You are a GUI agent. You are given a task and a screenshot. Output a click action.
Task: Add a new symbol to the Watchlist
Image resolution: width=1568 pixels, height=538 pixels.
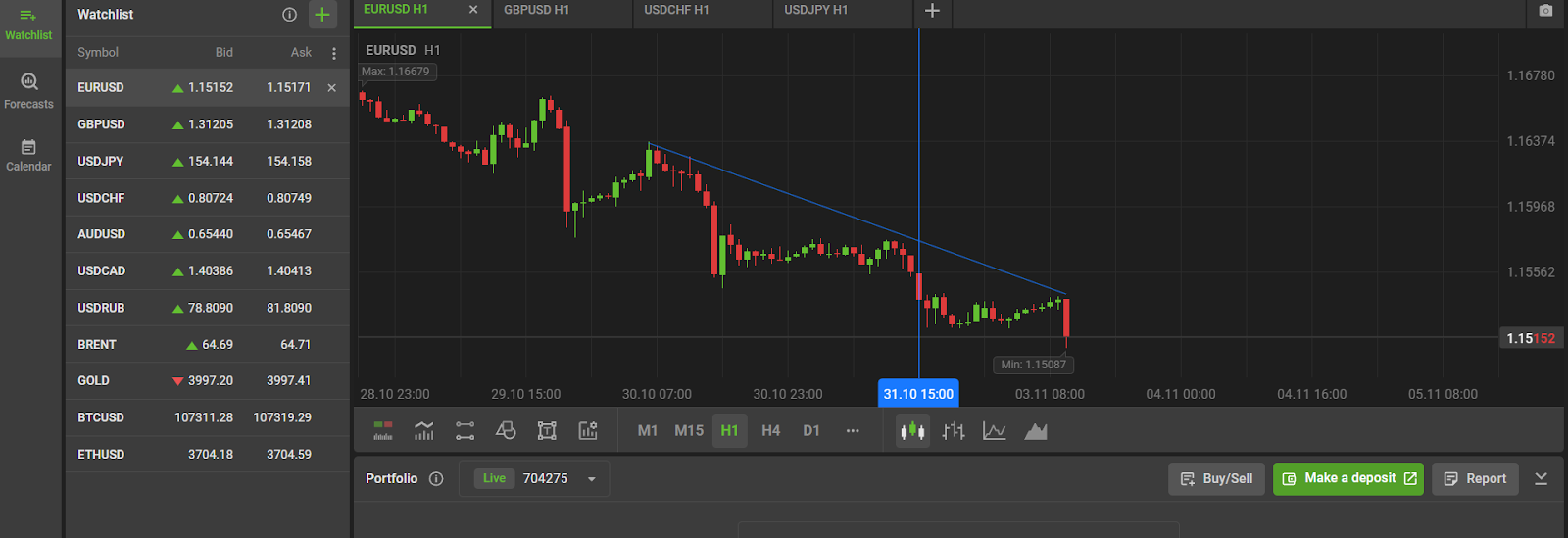tap(321, 15)
